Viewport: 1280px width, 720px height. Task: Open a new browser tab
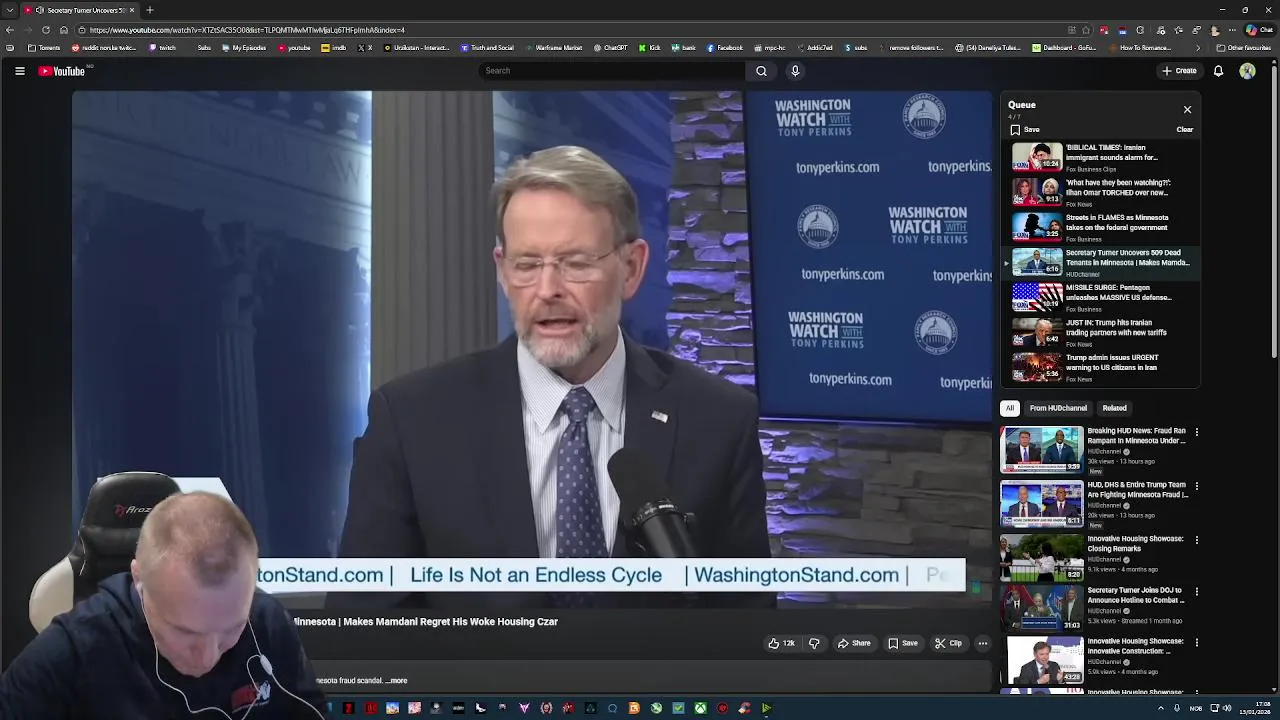tap(149, 10)
